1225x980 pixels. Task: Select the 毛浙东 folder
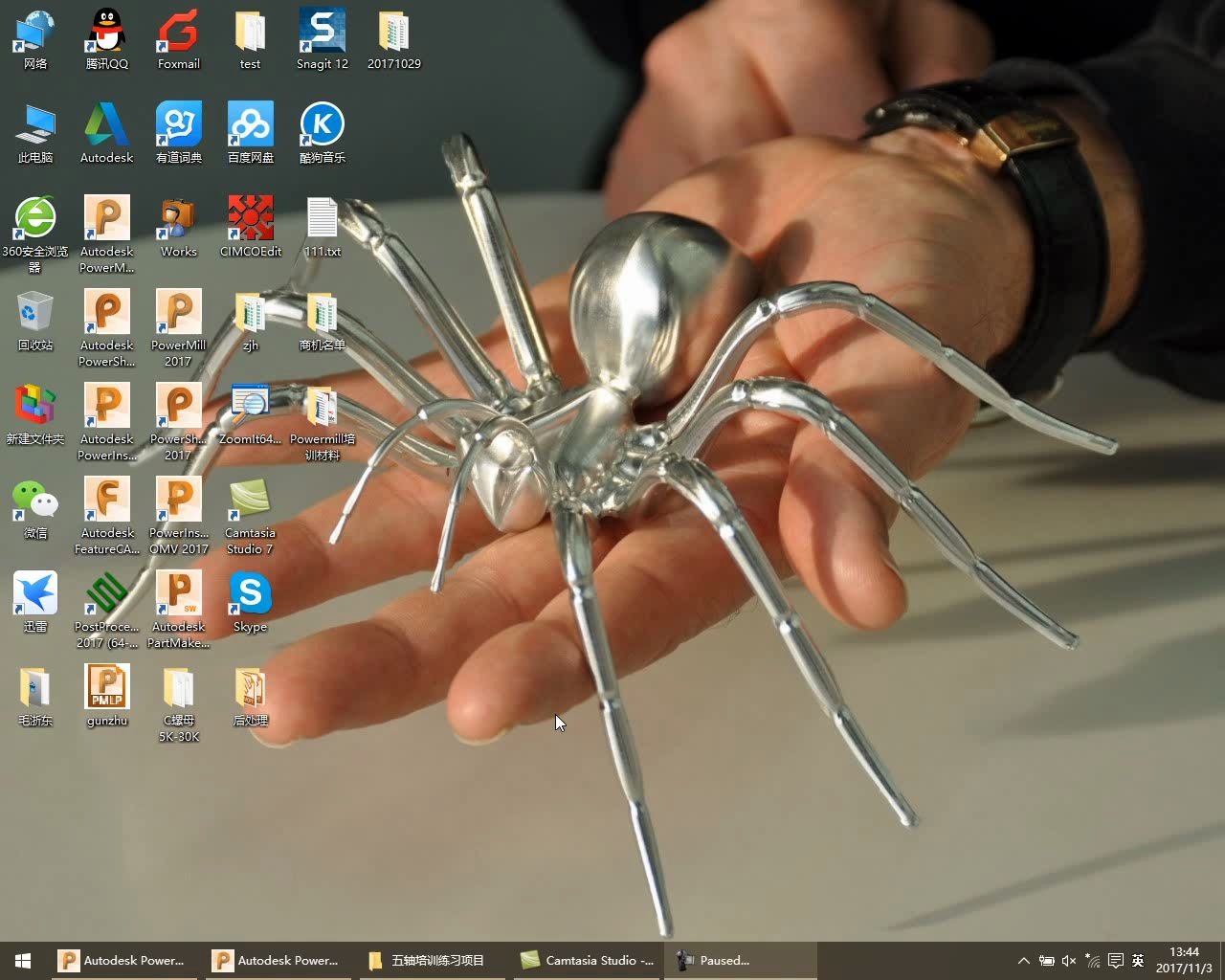point(35,696)
